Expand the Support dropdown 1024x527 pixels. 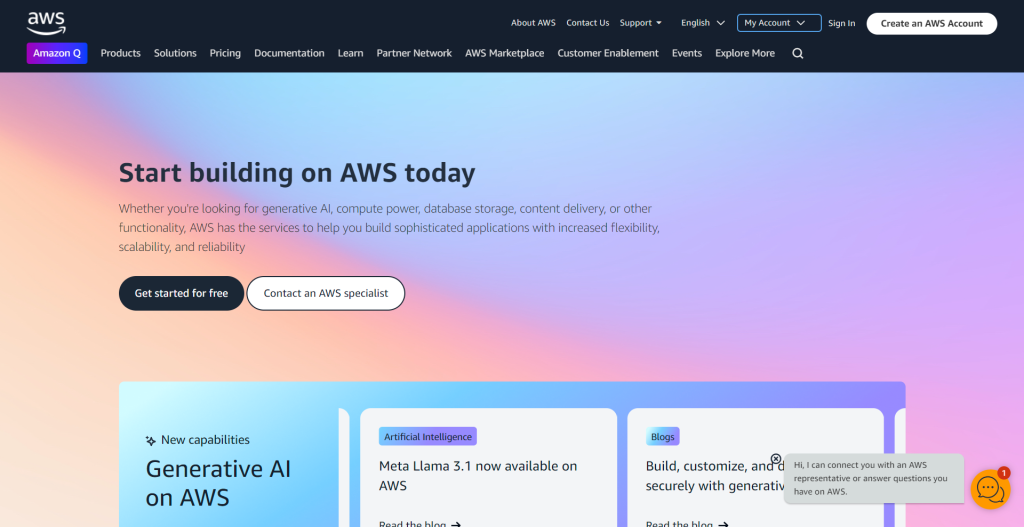641,23
